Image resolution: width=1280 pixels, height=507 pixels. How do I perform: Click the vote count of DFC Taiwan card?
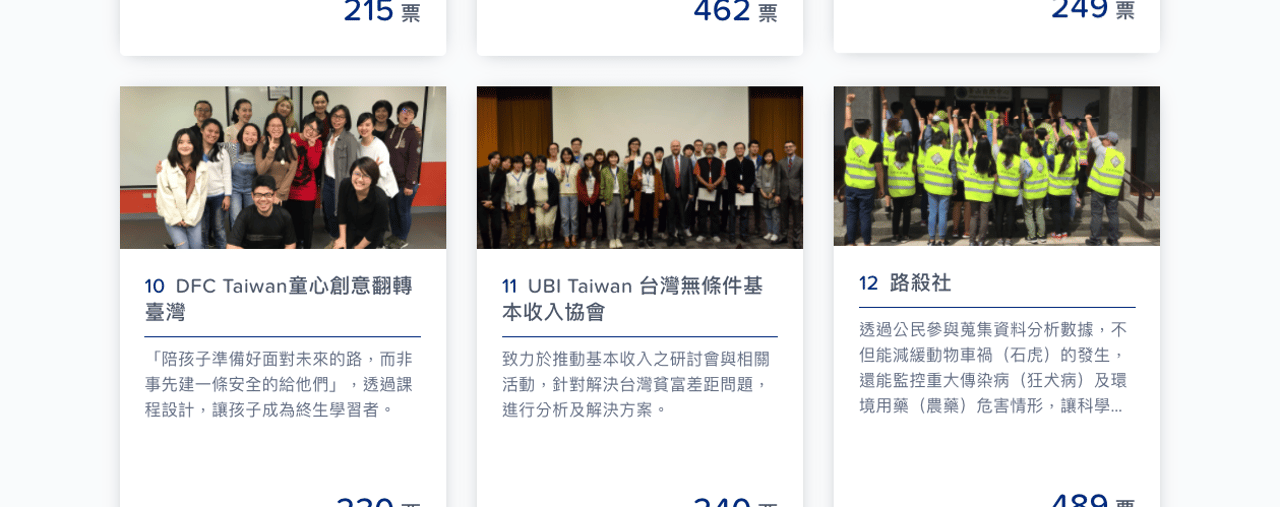(378, 500)
